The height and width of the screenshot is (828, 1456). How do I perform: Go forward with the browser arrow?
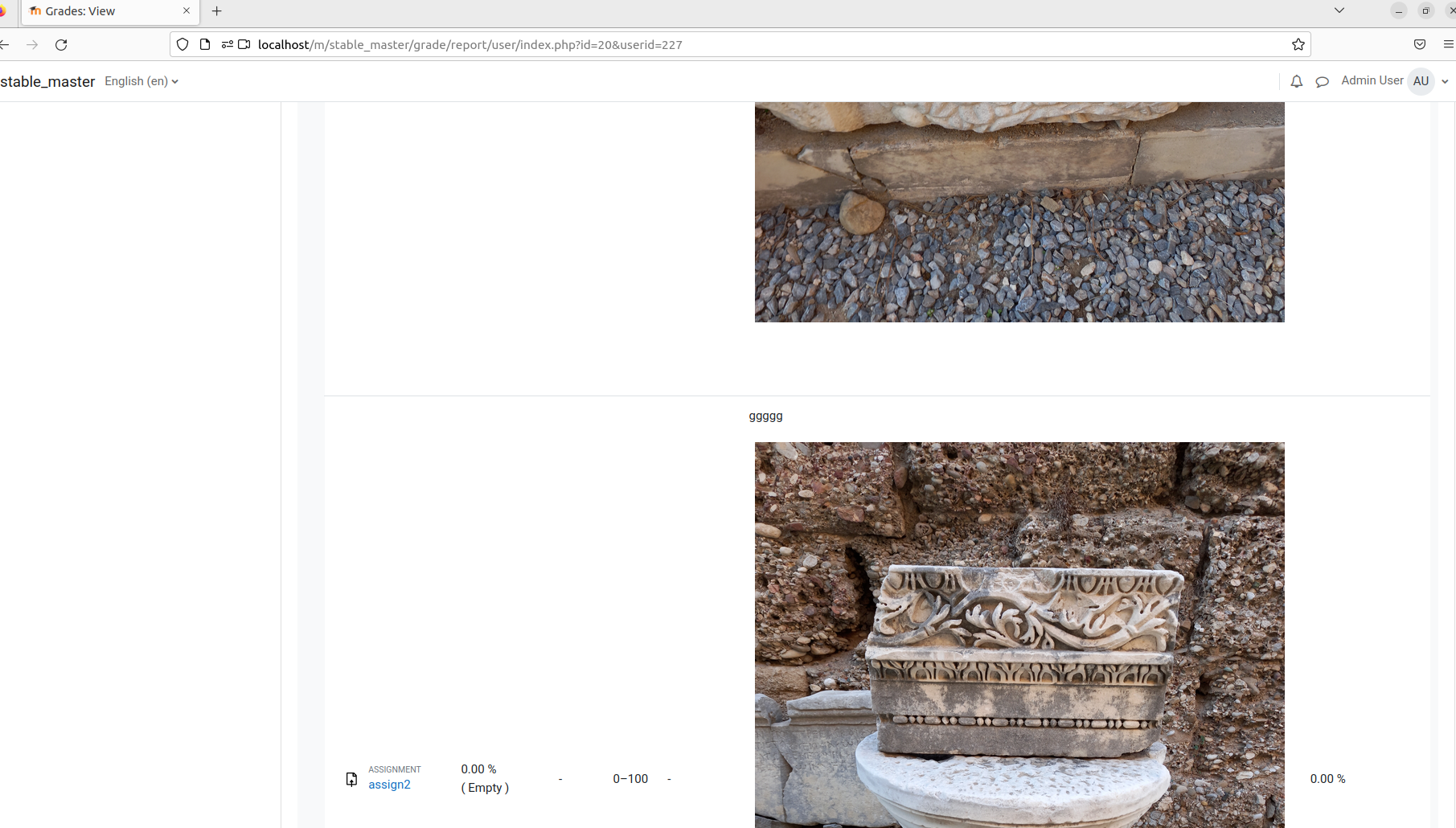tap(32, 45)
